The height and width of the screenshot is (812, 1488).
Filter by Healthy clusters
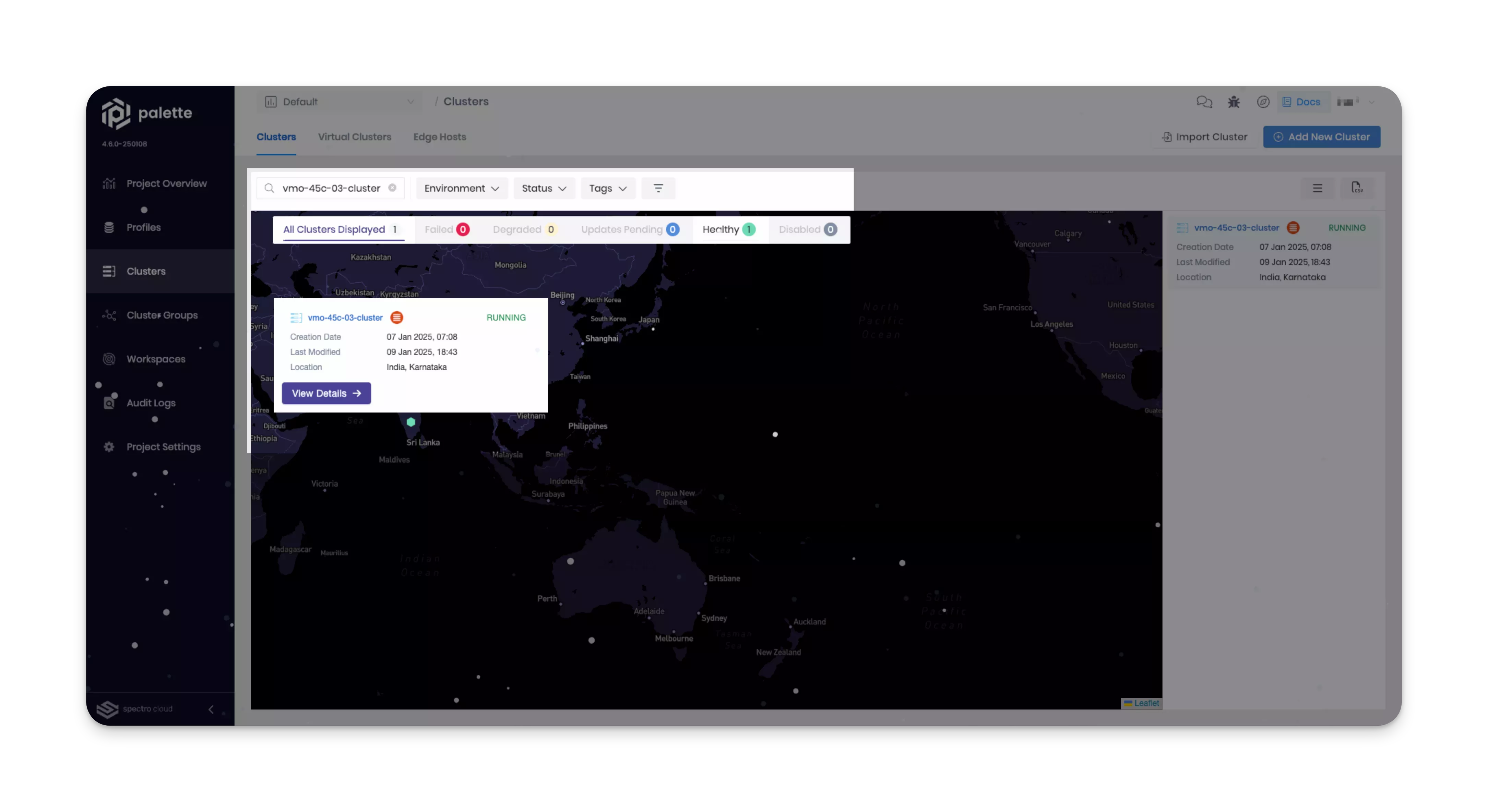click(x=728, y=230)
